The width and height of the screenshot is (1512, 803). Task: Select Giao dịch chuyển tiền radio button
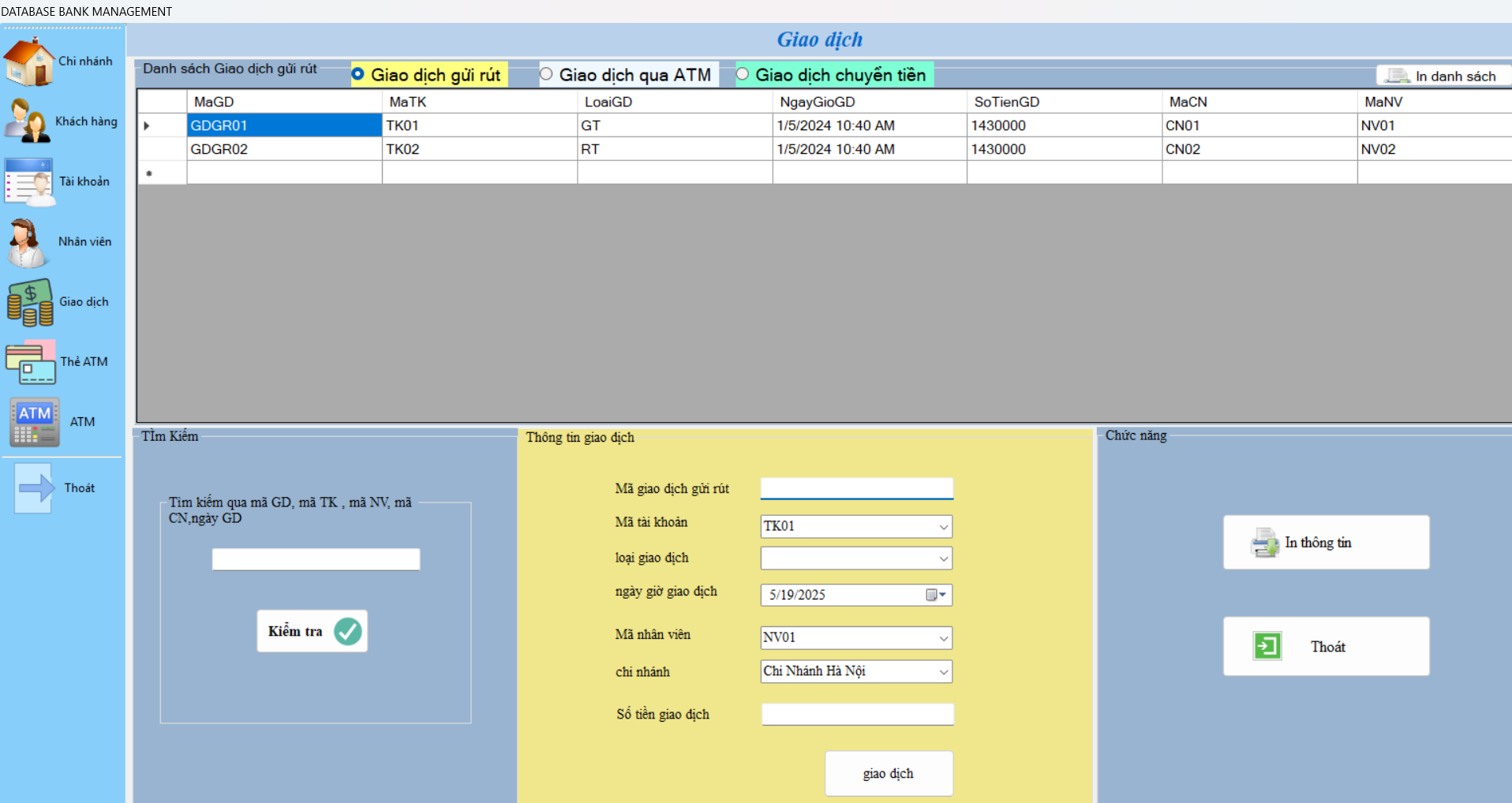[743, 74]
